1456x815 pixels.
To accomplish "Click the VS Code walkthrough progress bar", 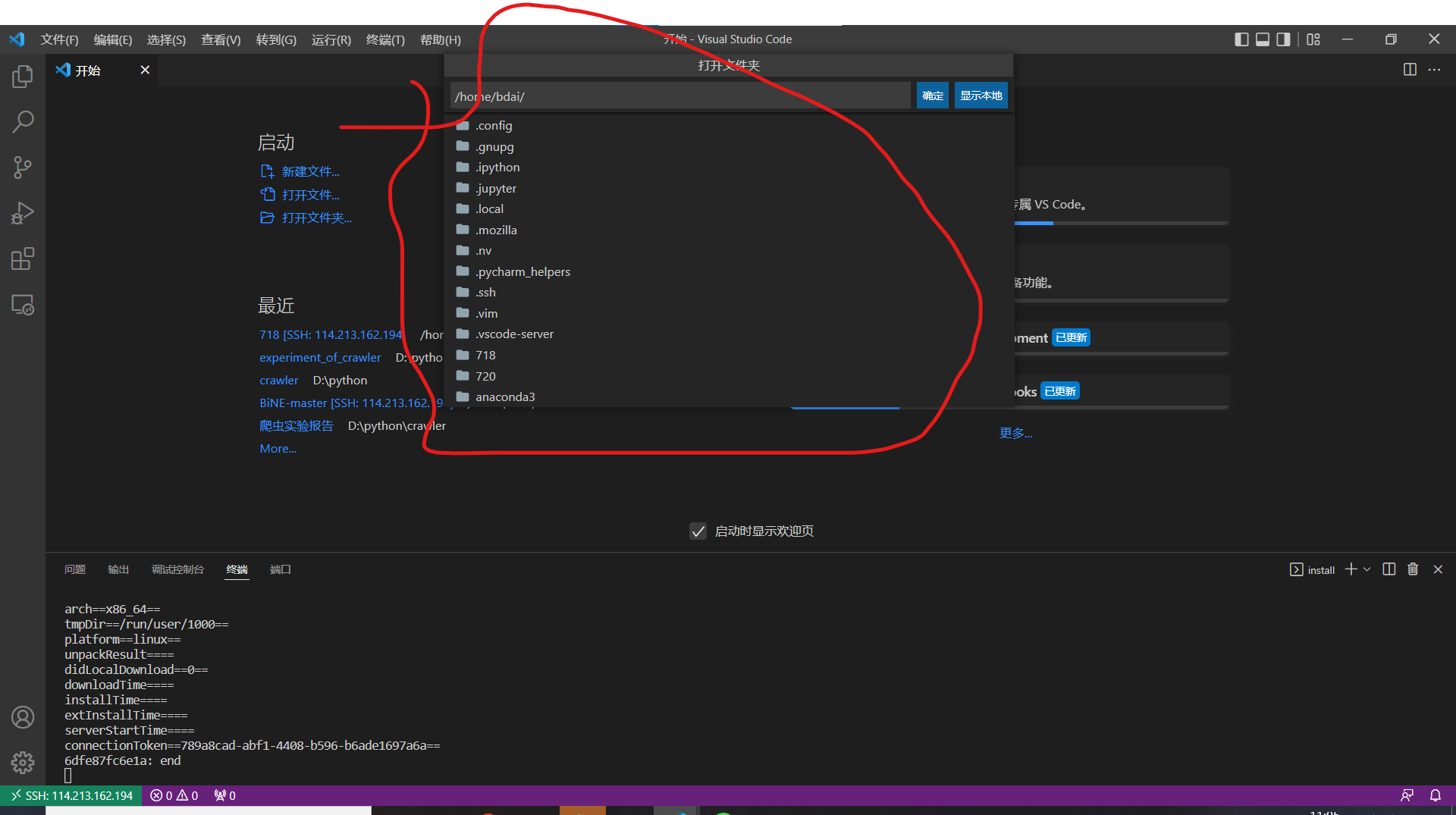I will pyautogui.click(x=1121, y=223).
